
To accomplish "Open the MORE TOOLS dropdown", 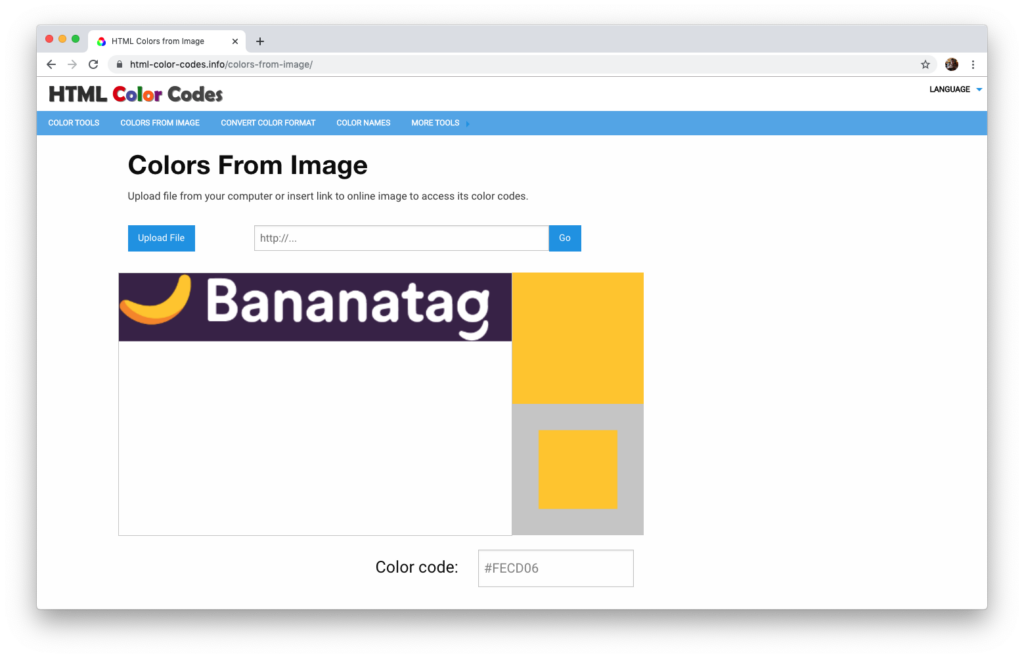I will [x=435, y=122].
